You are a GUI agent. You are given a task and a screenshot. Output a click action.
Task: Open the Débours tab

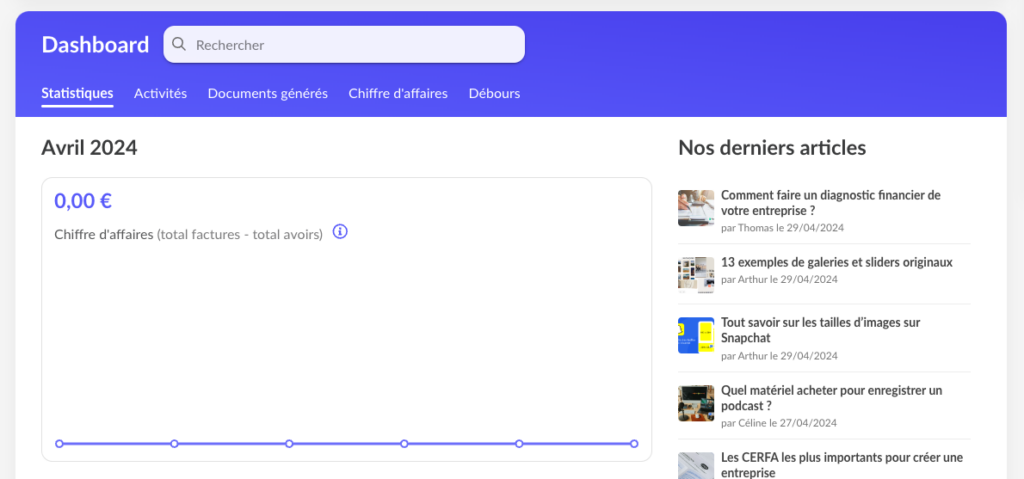(494, 93)
